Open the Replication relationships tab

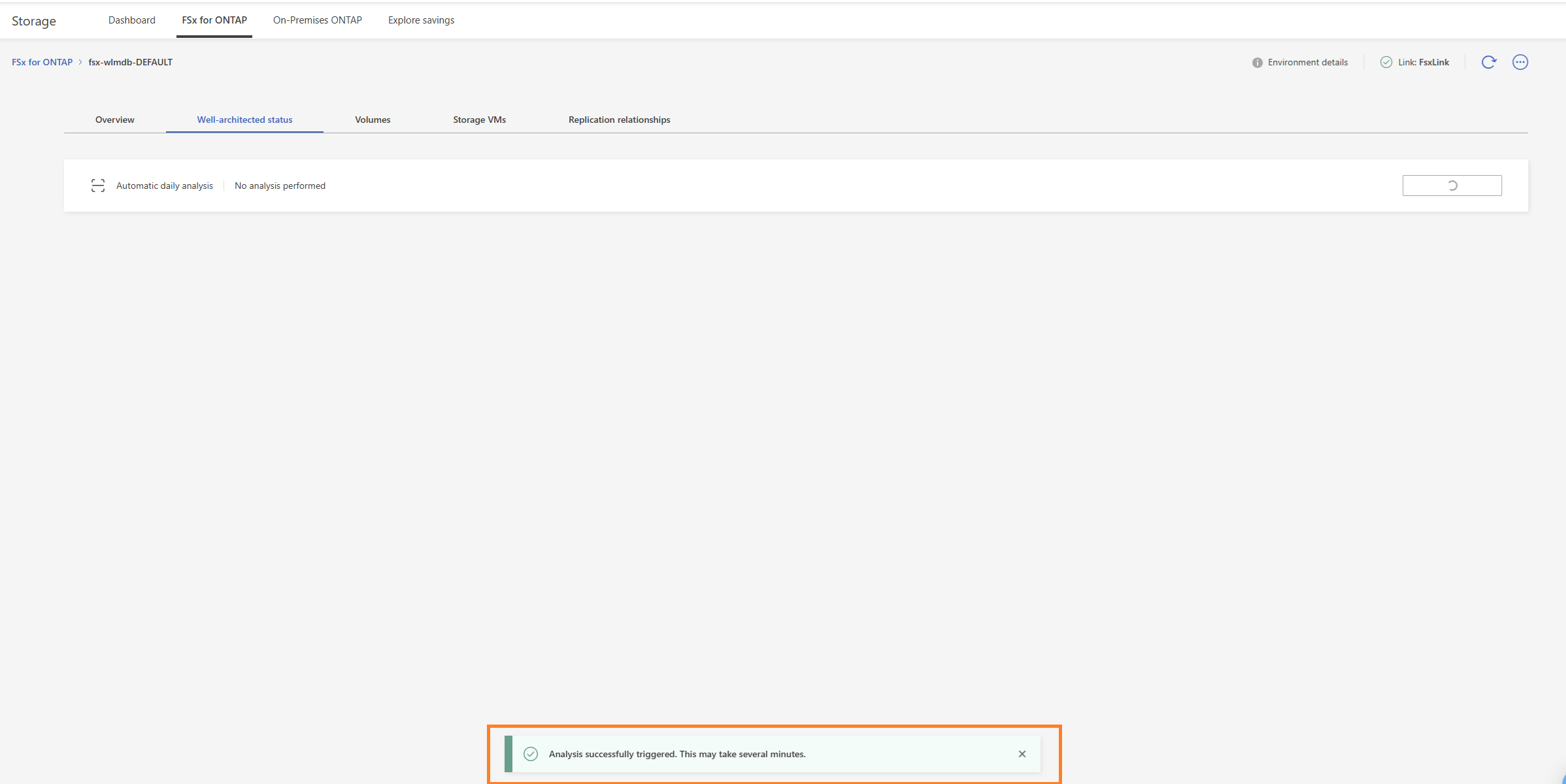point(620,120)
